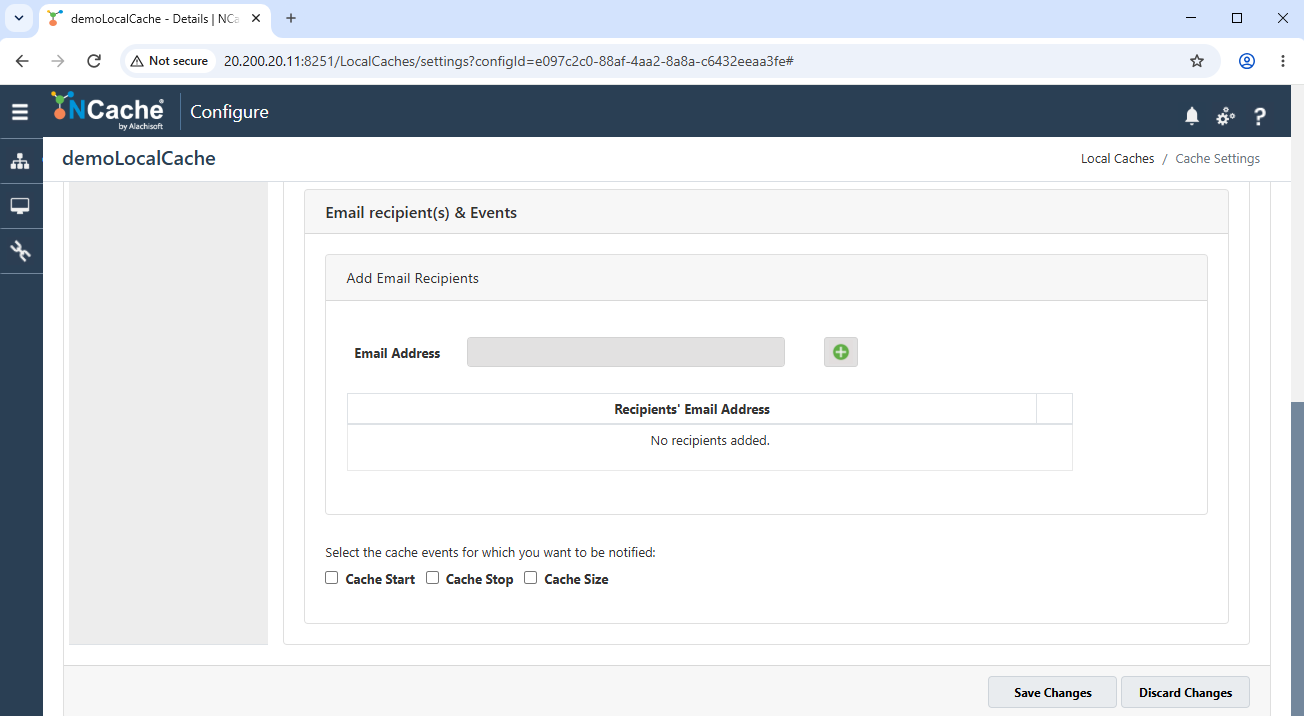
Task: Open the cluster topology sidebar icon
Action: point(20,161)
